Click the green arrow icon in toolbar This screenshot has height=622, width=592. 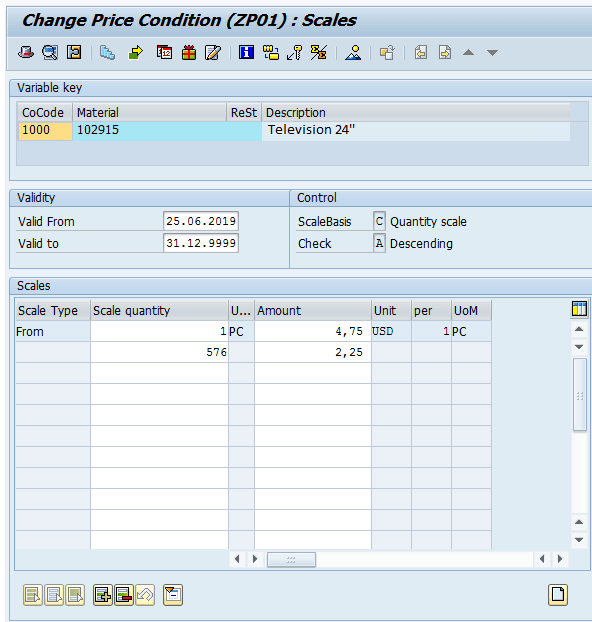pos(136,52)
